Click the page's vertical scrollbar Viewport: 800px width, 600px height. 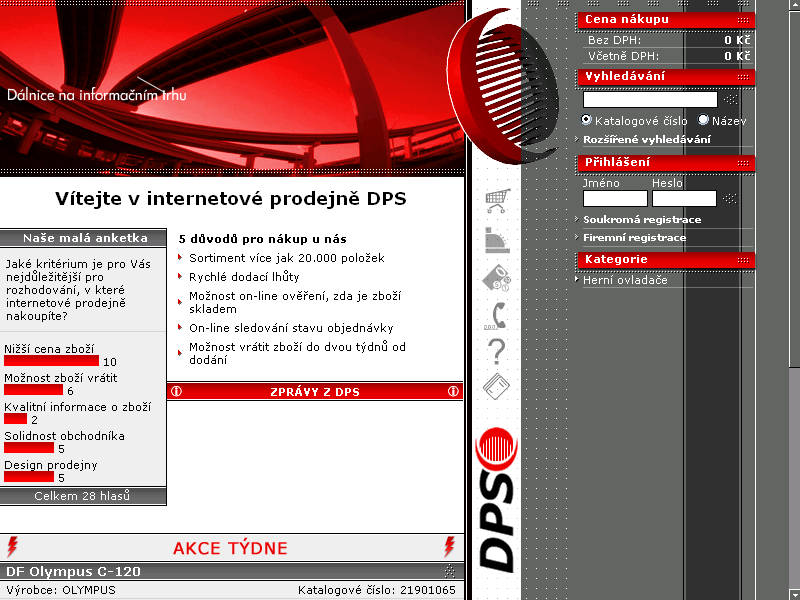[794, 300]
